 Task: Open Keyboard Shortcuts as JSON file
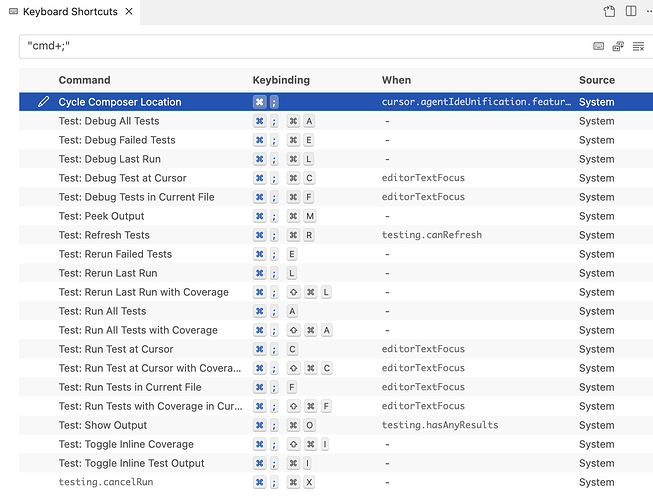(609, 12)
